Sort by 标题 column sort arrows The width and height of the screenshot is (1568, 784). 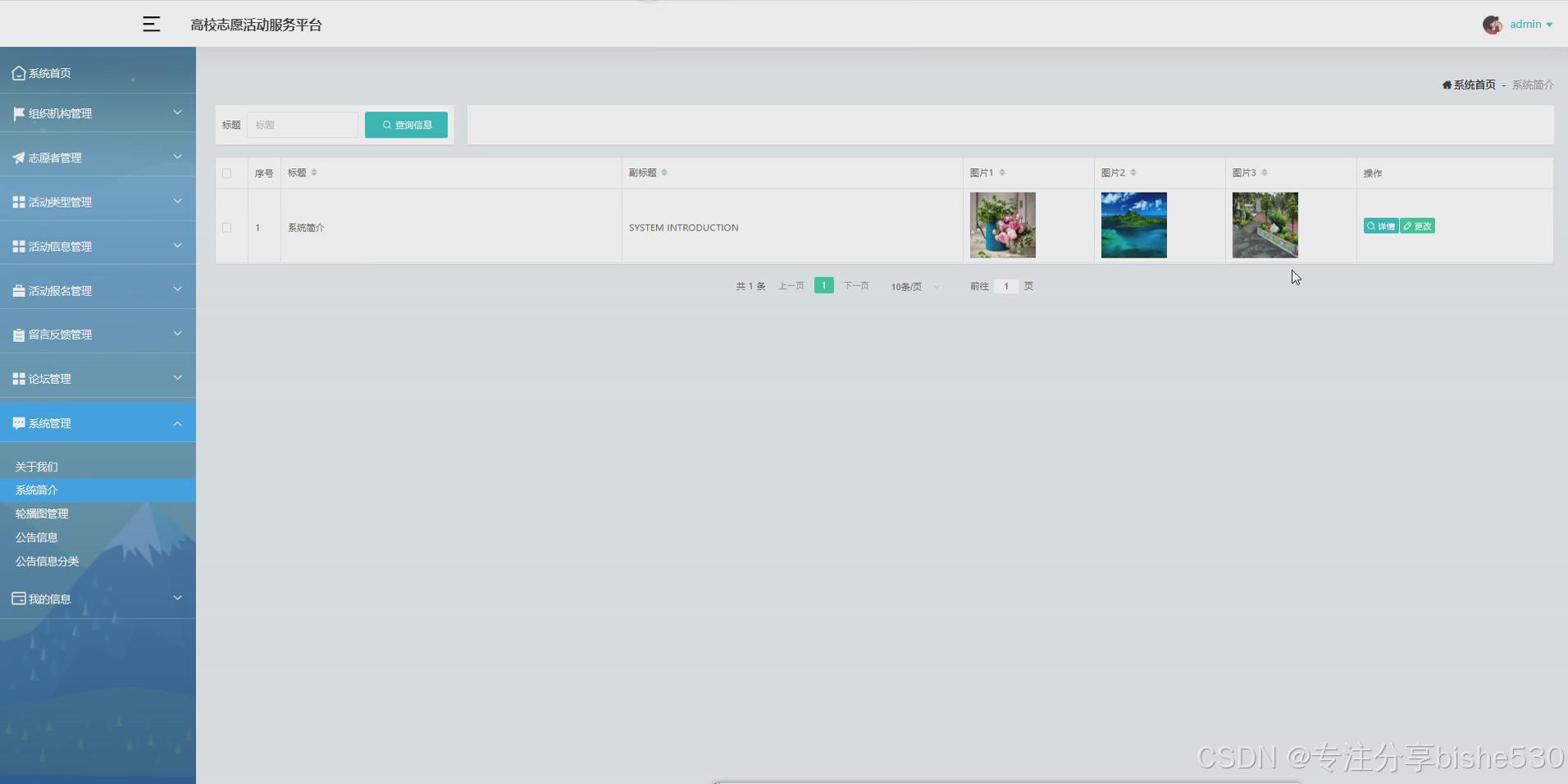314,172
